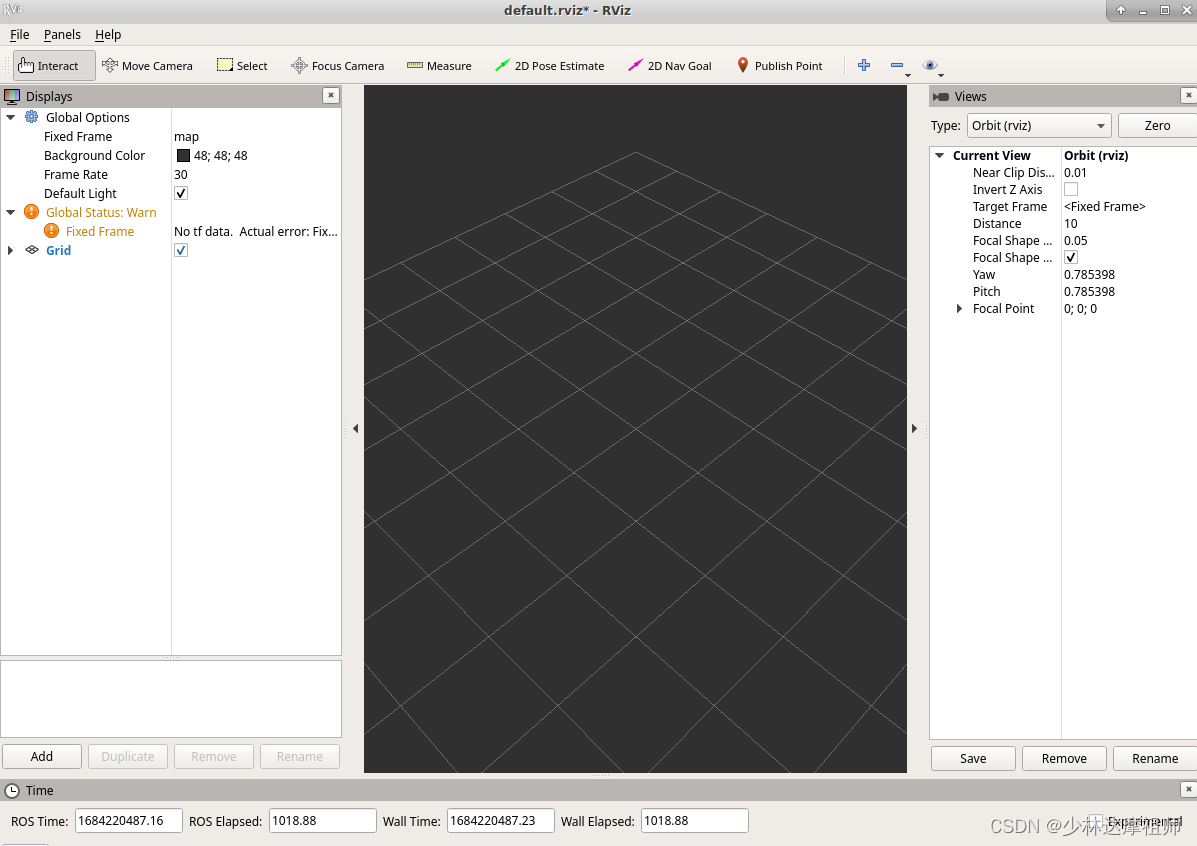
Task: Select the Interact tool
Action: tap(54, 66)
